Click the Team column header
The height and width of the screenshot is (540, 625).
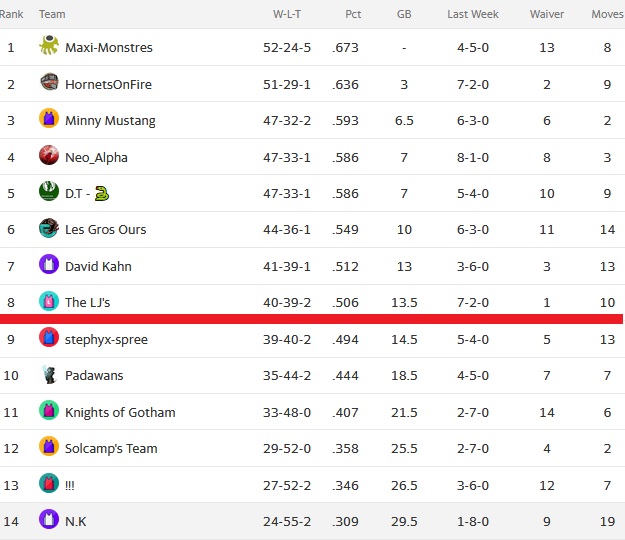click(x=52, y=14)
